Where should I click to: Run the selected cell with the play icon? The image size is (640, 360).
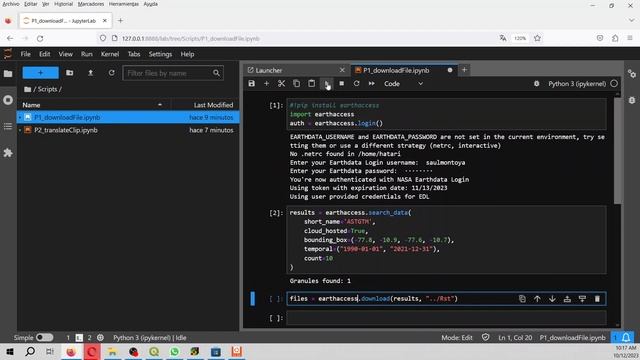(x=327, y=84)
